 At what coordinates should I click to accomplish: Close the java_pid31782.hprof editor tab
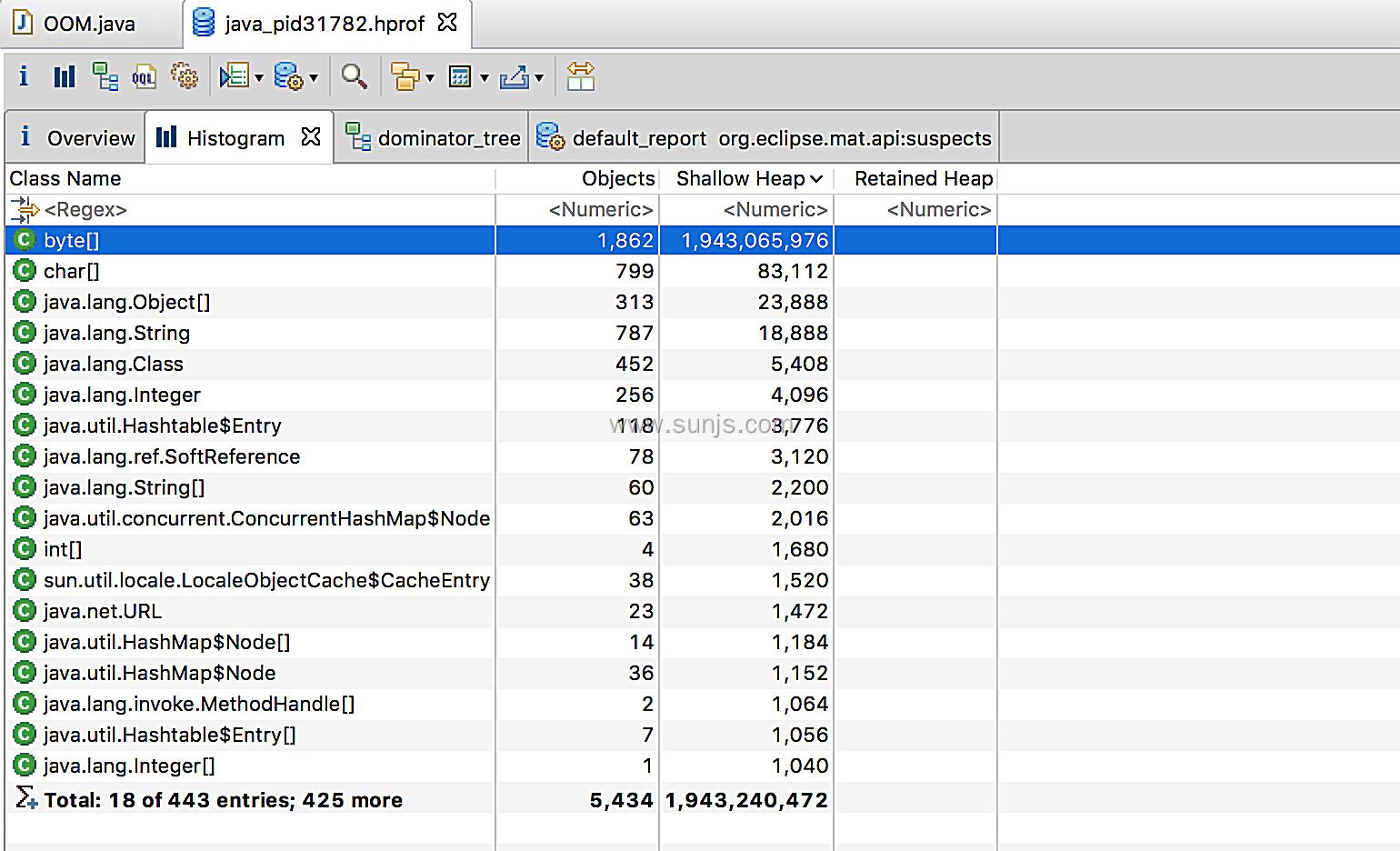448,23
